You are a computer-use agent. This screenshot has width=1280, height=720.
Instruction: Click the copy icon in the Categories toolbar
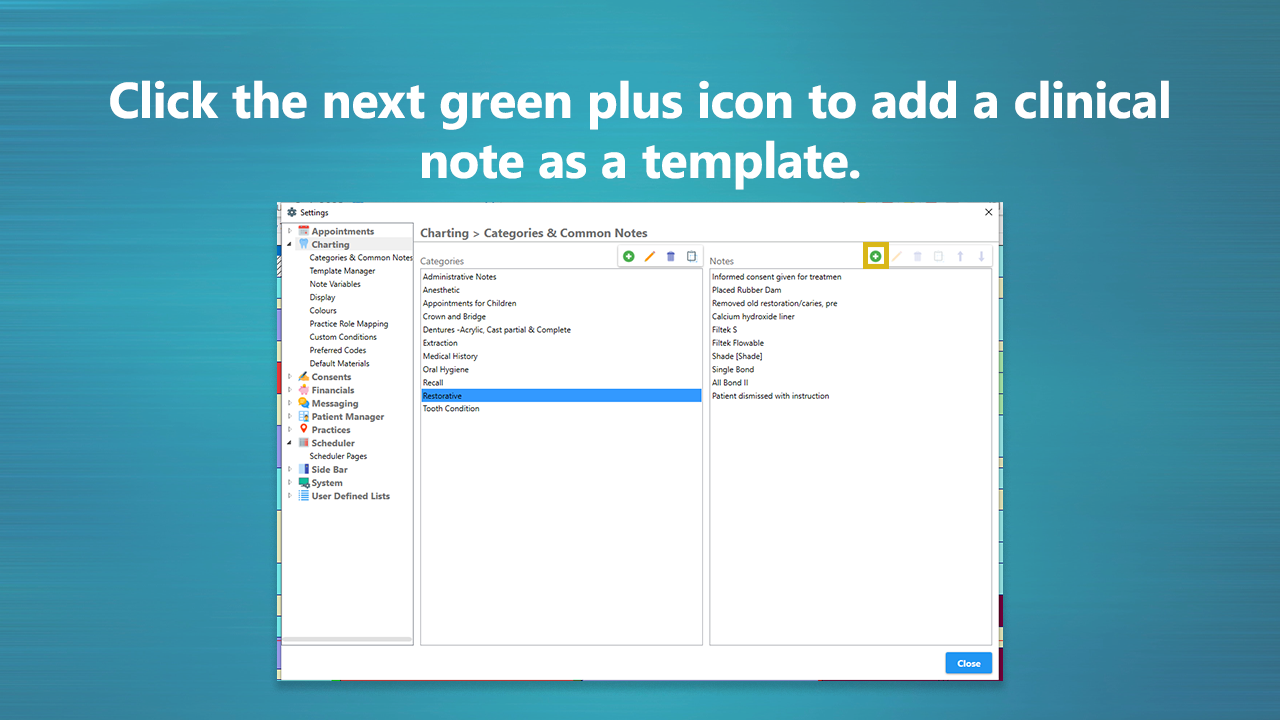pos(691,256)
